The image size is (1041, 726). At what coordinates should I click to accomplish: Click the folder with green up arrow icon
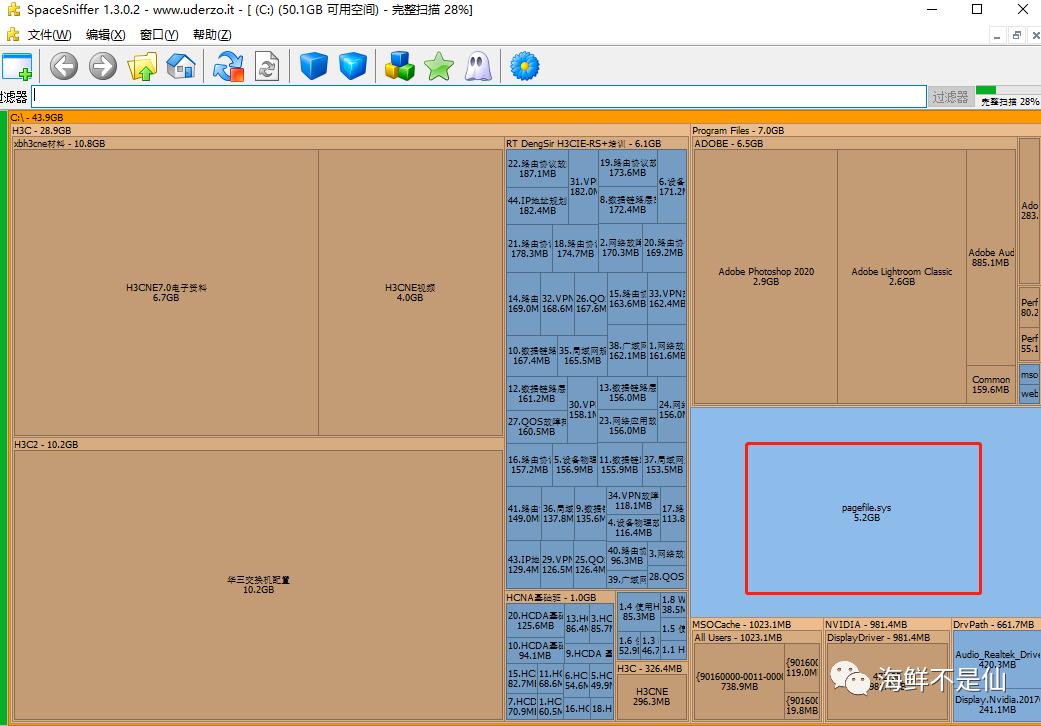pyautogui.click(x=142, y=67)
